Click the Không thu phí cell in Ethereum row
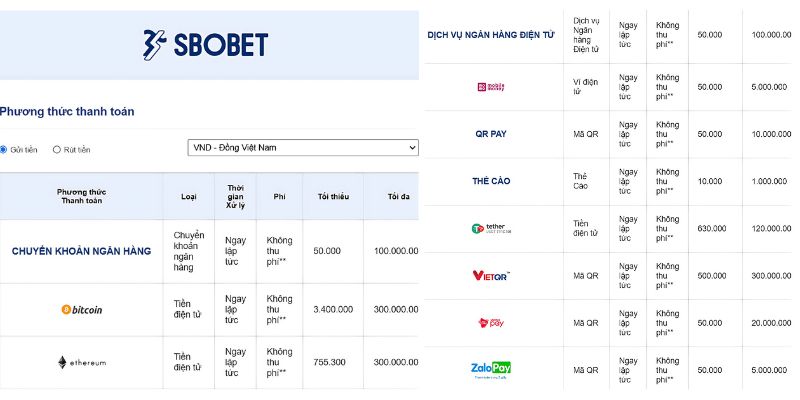The image size is (800, 400). tap(280, 362)
